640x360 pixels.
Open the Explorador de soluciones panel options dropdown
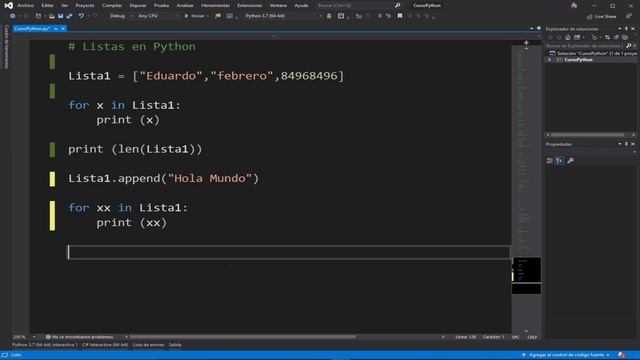click(x=620, y=29)
